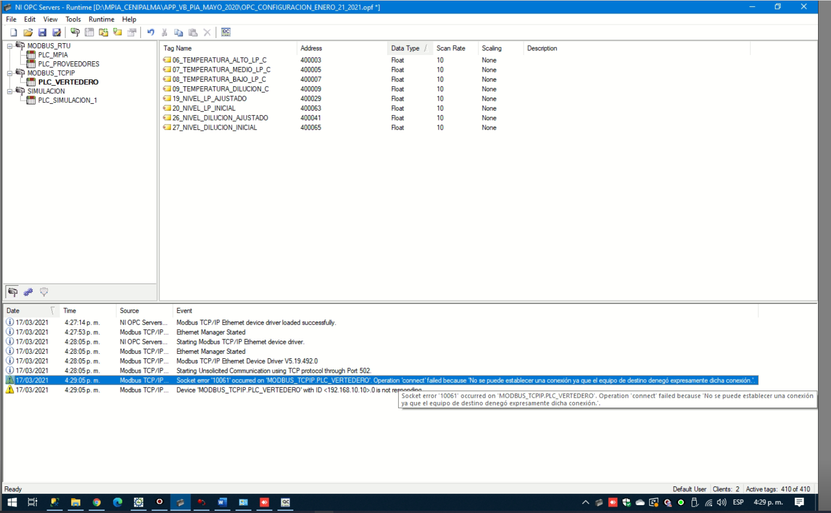Screen dimensions: 831x513
Task: Select the channel view icon below the tree
Action: point(13,291)
